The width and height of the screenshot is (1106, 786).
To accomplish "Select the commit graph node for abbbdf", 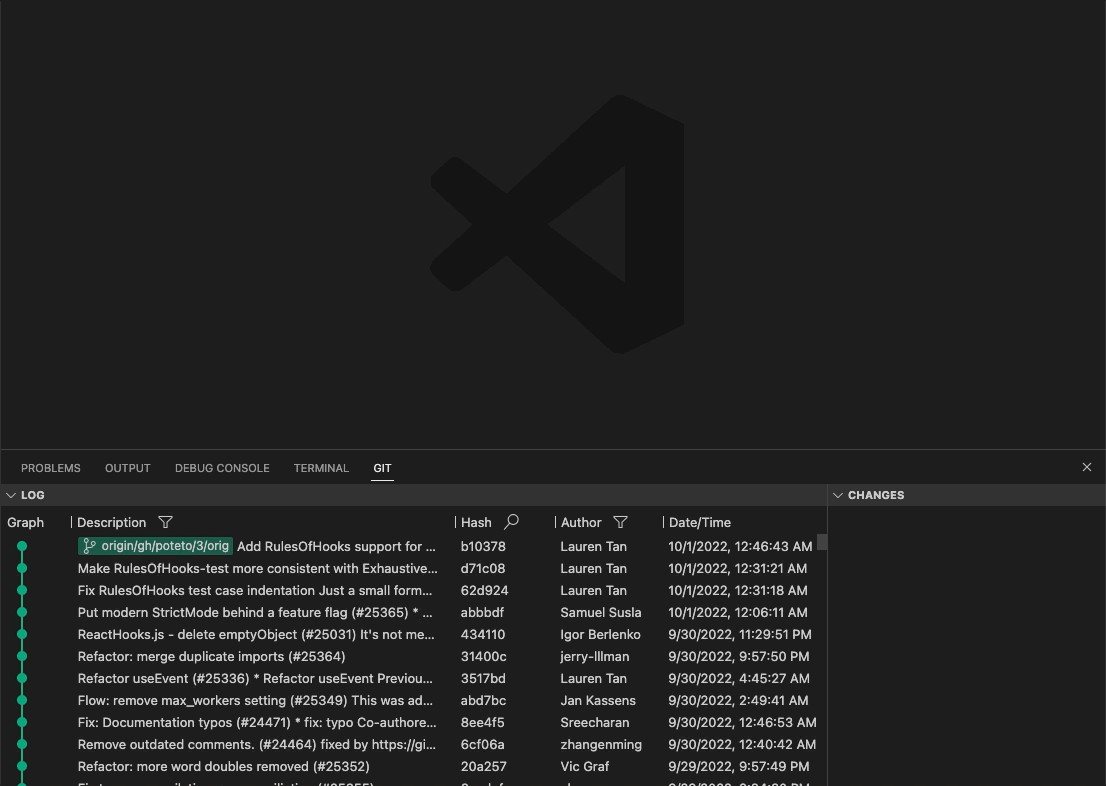I will [x=22, y=612].
